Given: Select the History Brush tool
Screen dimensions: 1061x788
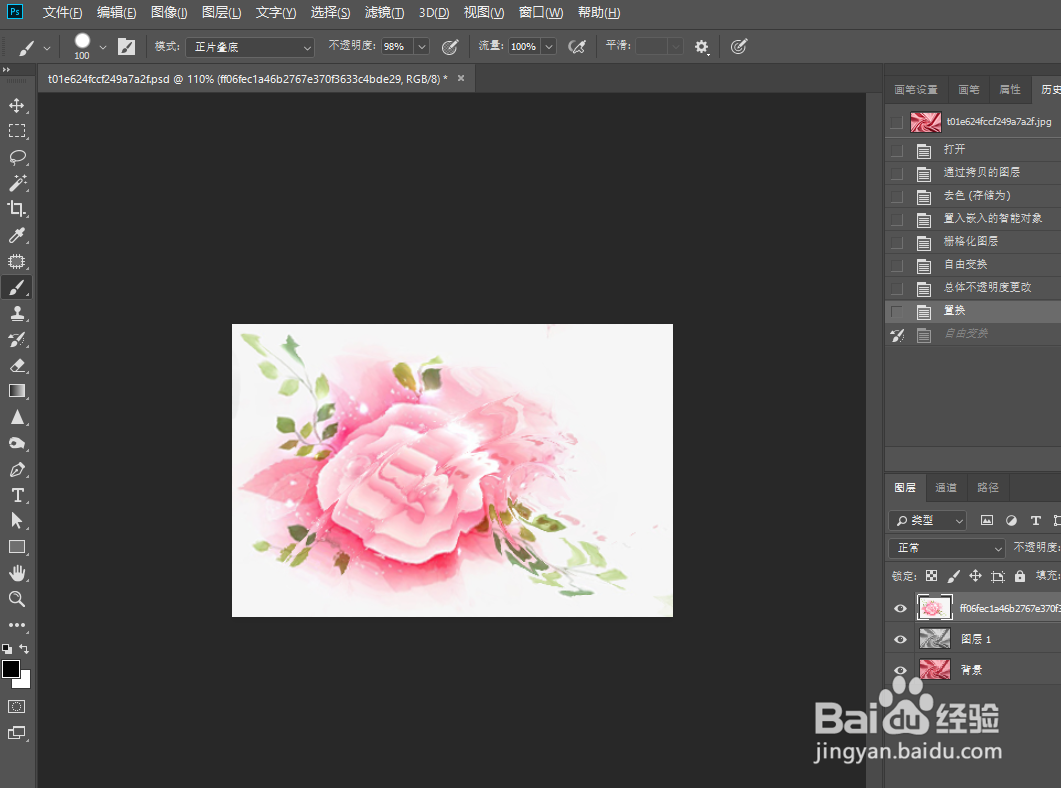Looking at the screenshot, I should [17, 340].
